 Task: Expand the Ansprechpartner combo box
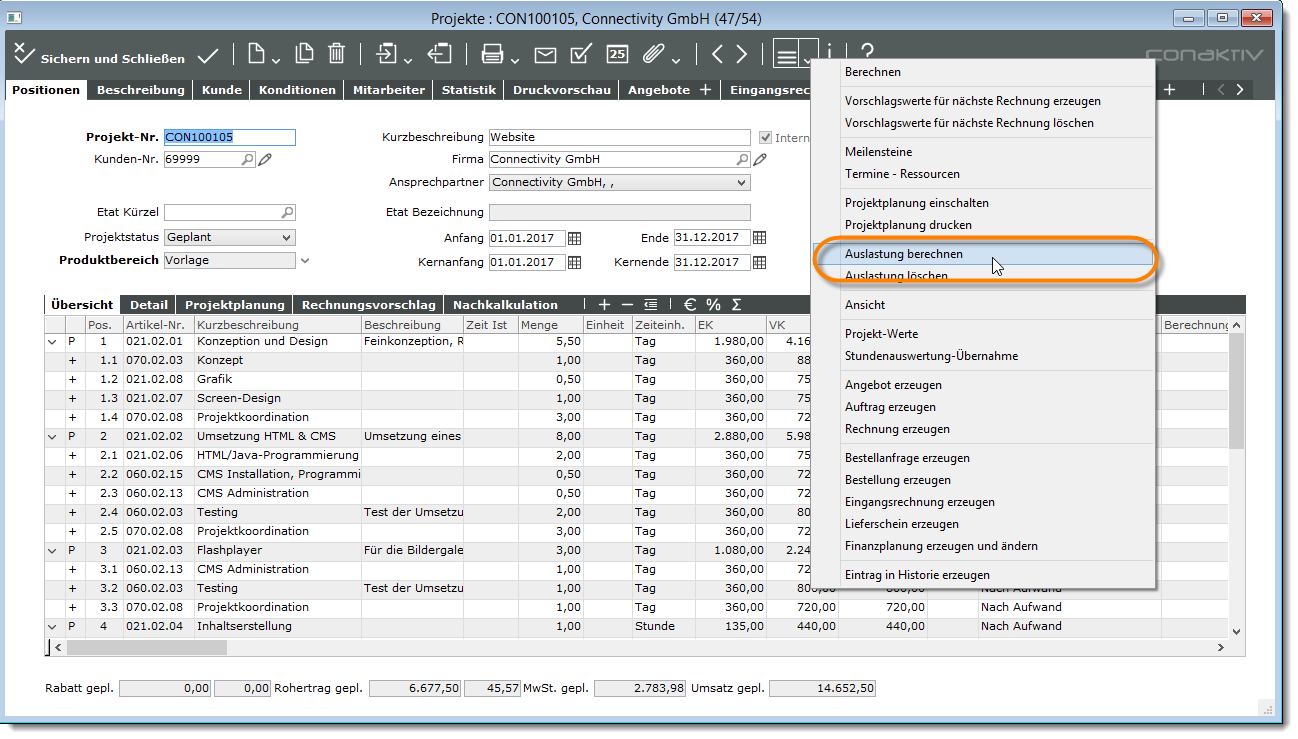pyautogui.click(x=741, y=183)
